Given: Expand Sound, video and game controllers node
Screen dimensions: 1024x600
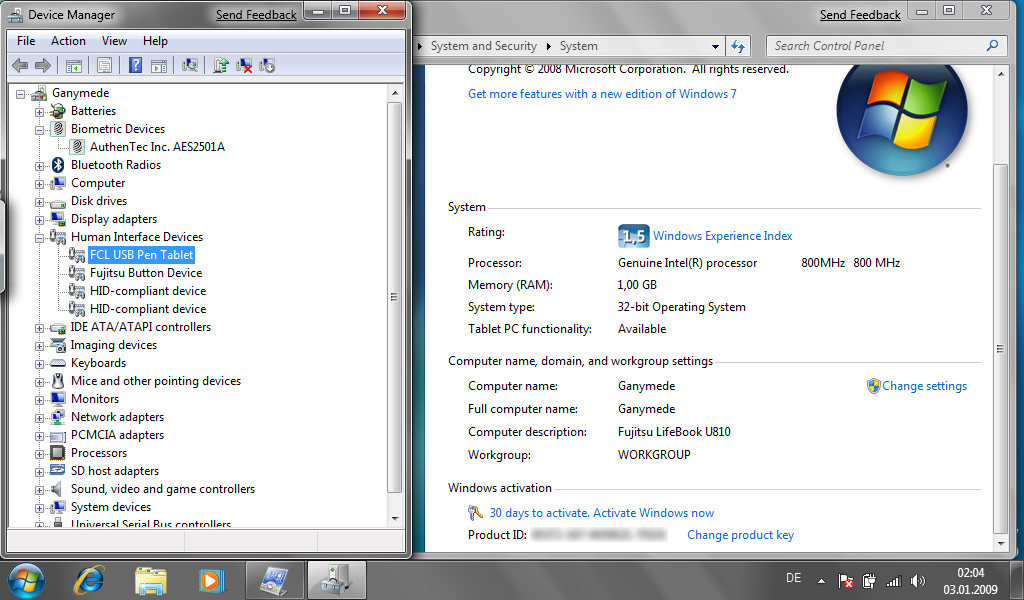Looking at the screenshot, I should [x=40, y=490].
